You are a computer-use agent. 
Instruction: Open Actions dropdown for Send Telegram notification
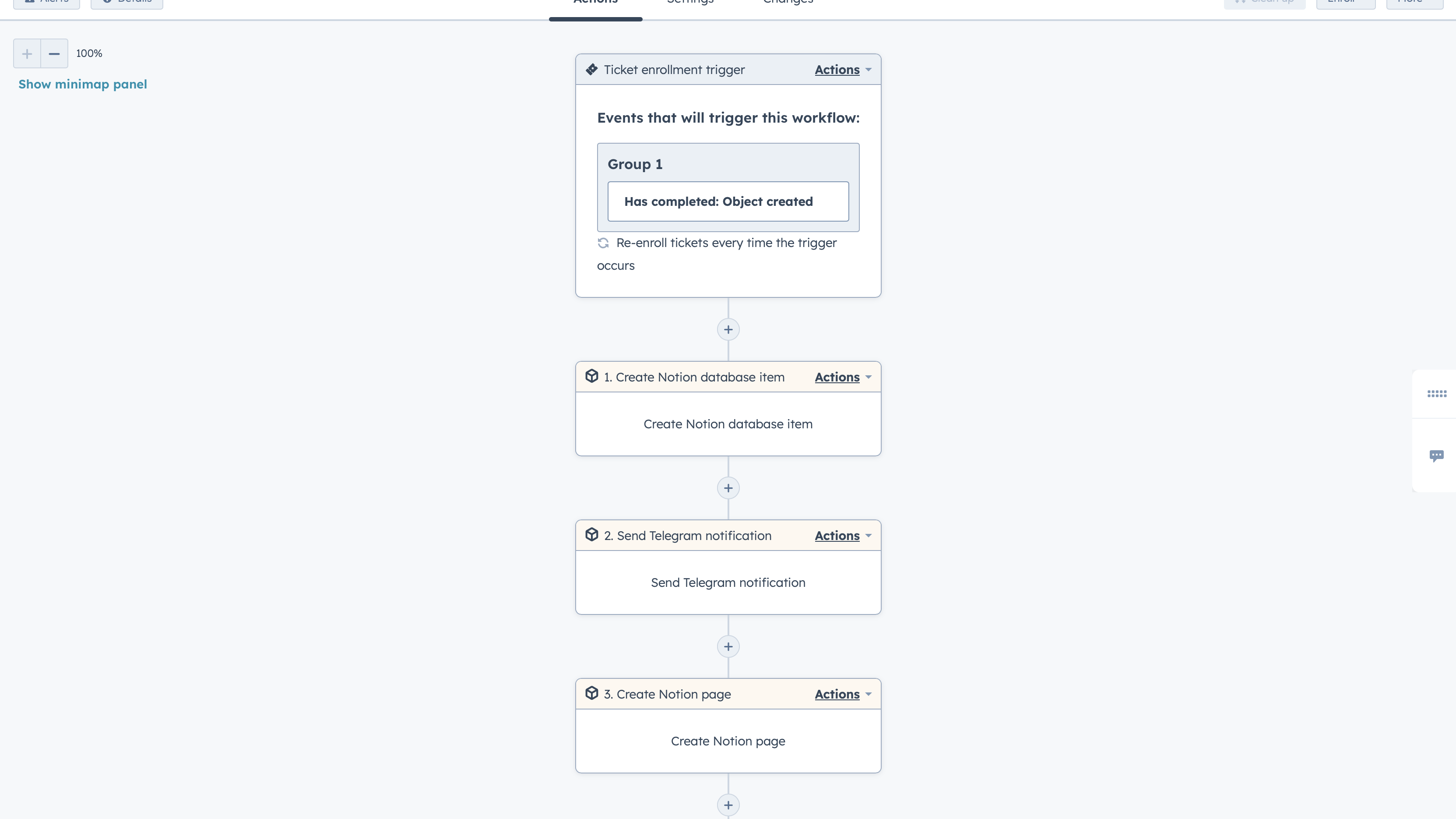tap(842, 536)
